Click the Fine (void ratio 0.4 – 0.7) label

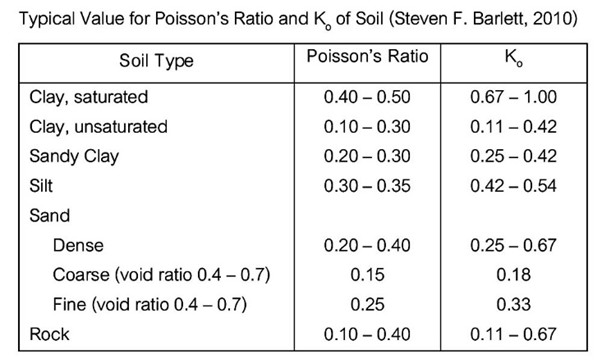[150, 305]
